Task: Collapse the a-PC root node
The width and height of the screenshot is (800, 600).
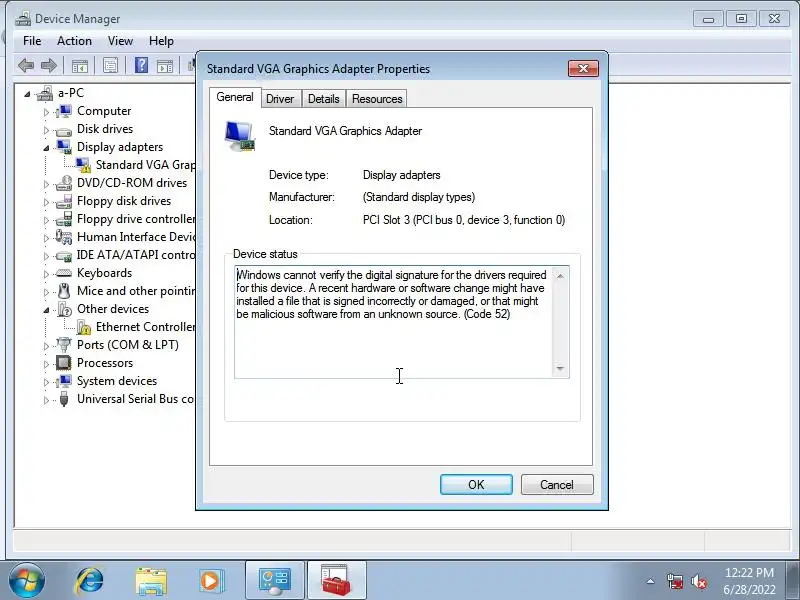Action: 28,94
